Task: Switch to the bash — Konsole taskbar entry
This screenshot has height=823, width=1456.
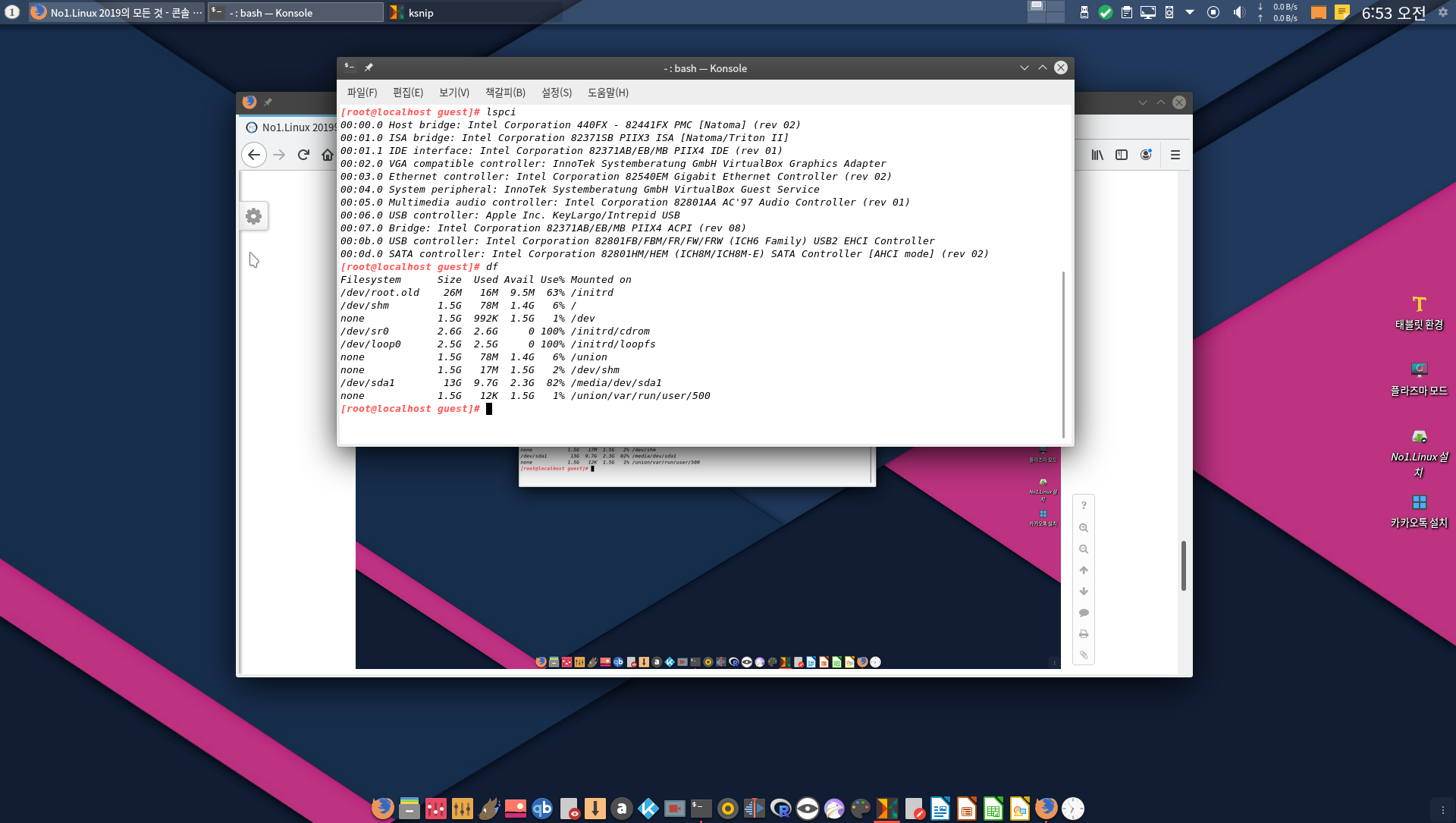Action: click(x=296, y=12)
